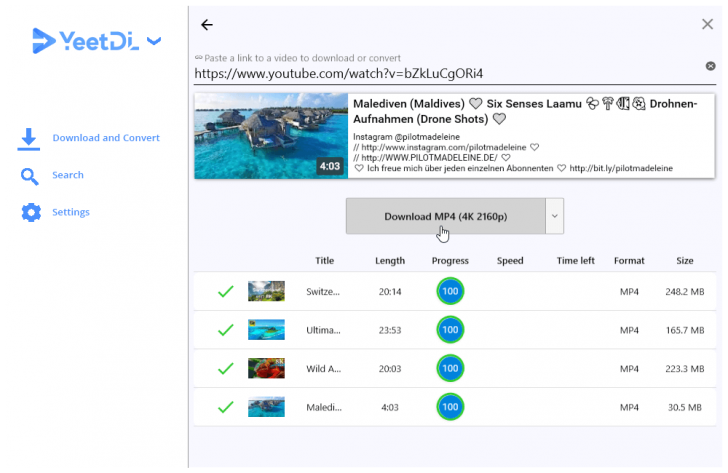Open Download and Convert section
728x473 pixels.
click(x=106, y=138)
